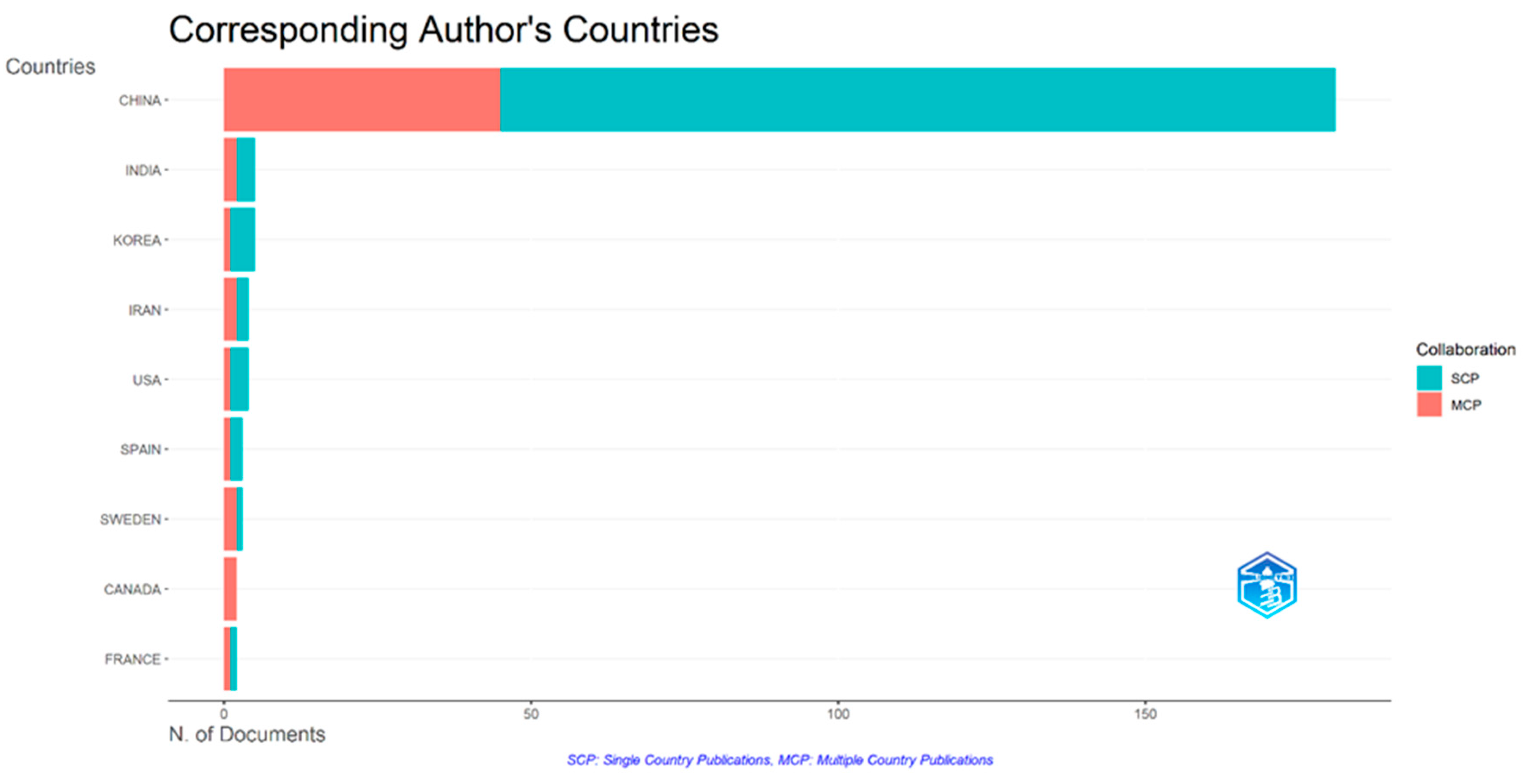Click the Sweden bar
Image resolution: width=1528 pixels, height=784 pixels.
tap(233, 519)
